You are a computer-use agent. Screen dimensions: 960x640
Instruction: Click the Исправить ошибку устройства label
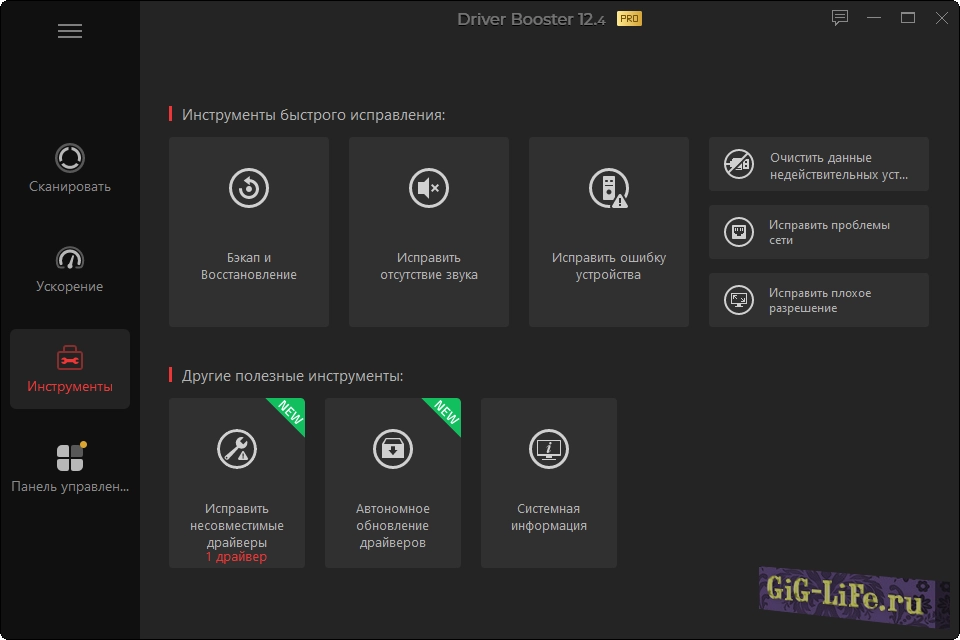[609, 266]
